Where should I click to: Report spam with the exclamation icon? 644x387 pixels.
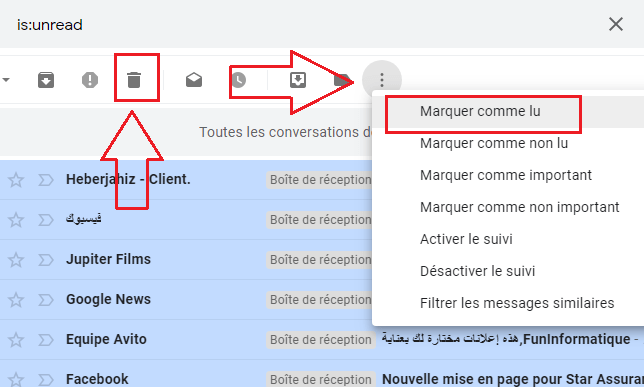pos(90,80)
